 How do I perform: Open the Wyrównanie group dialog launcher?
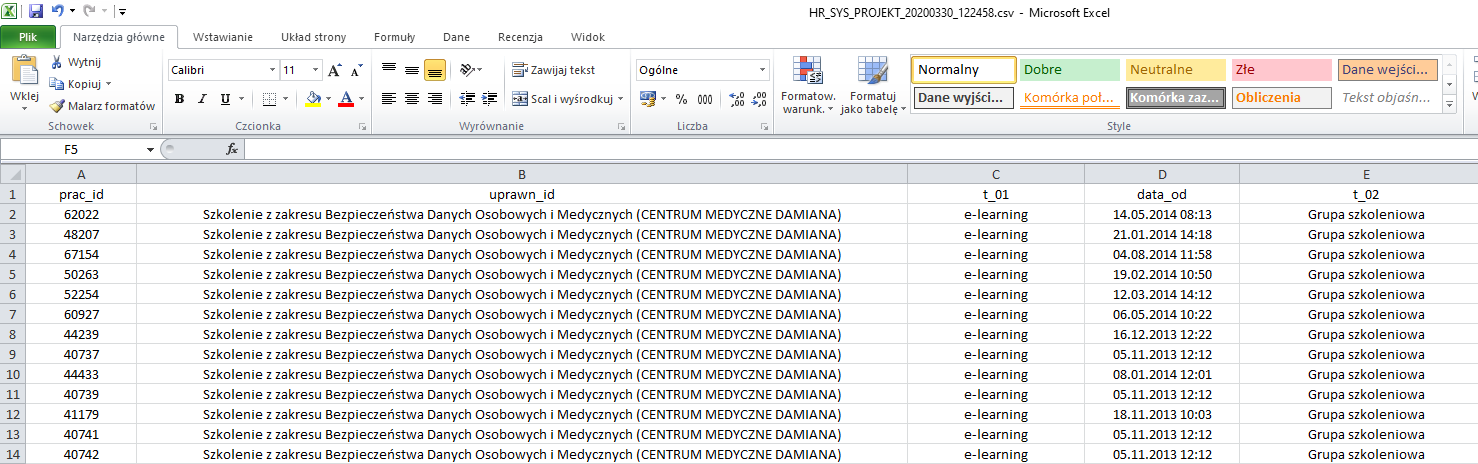(622, 127)
